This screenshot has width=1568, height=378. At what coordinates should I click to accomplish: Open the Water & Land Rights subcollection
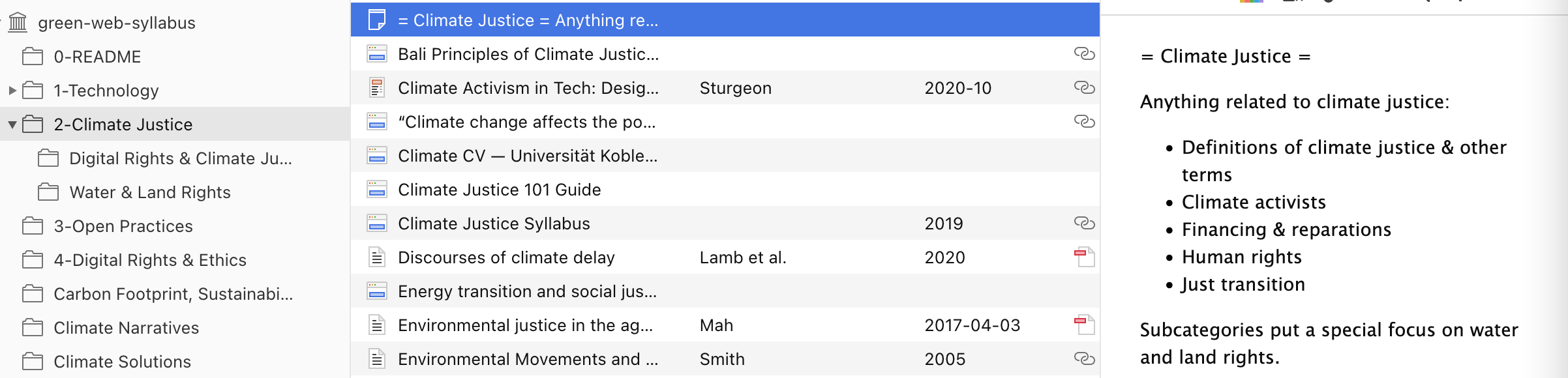[150, 192]
